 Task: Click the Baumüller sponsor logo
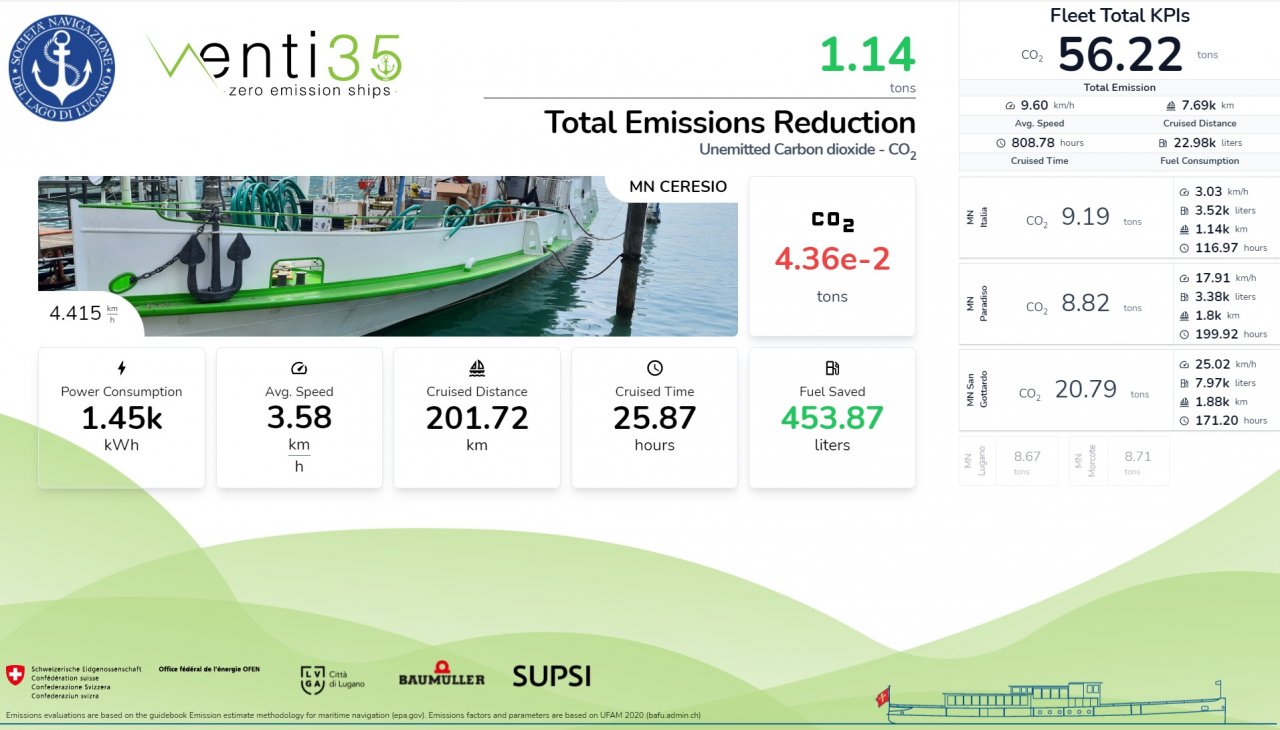point(441,675)
